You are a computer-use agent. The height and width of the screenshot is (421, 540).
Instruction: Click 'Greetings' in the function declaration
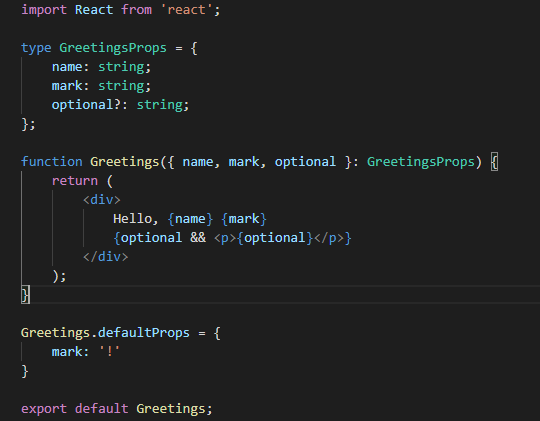point(124,162)
